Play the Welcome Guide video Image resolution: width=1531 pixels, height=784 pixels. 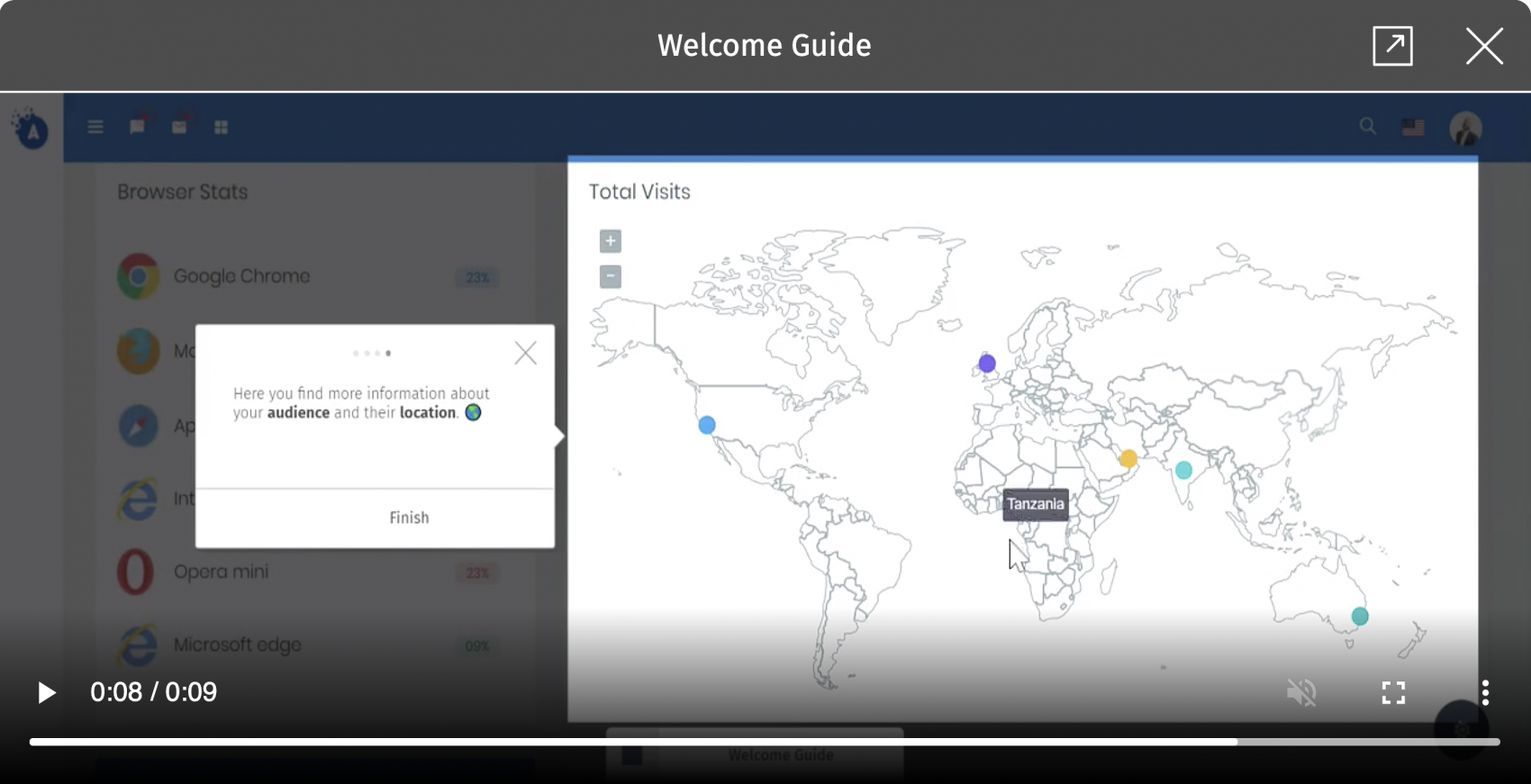point(46,692)
